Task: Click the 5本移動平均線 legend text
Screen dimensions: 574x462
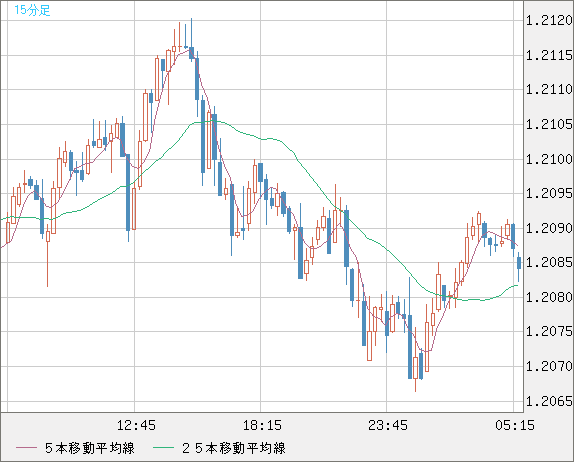Action: tap(90, 448)
